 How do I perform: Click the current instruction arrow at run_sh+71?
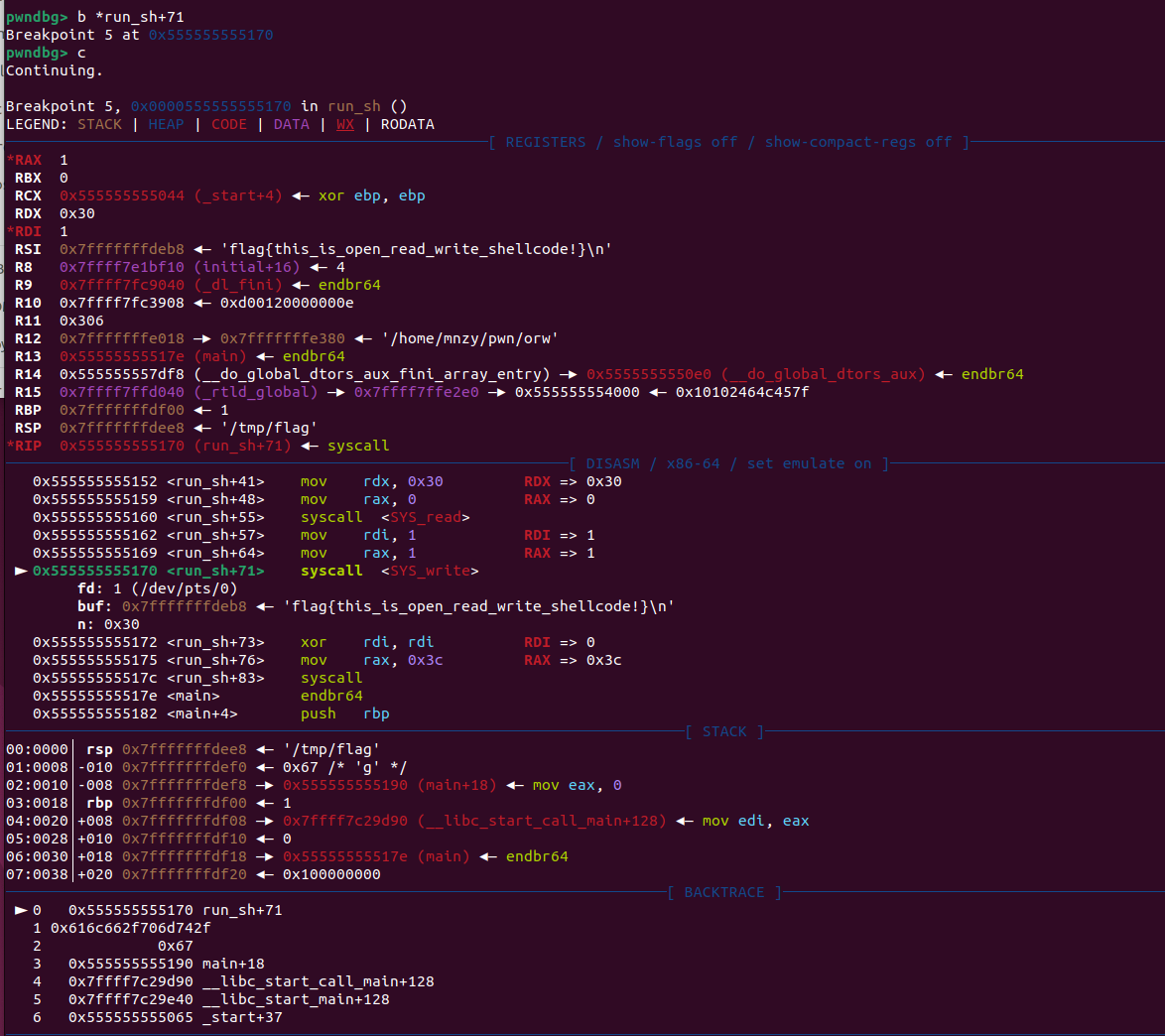(21, 570)
